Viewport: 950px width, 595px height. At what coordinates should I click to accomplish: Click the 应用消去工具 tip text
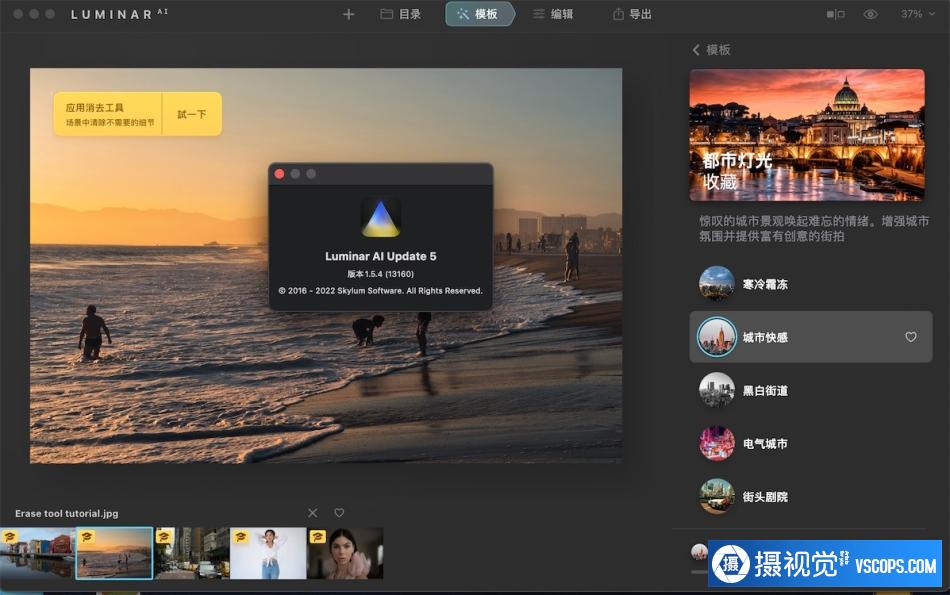pyautogui.click(x=95, y=107)
